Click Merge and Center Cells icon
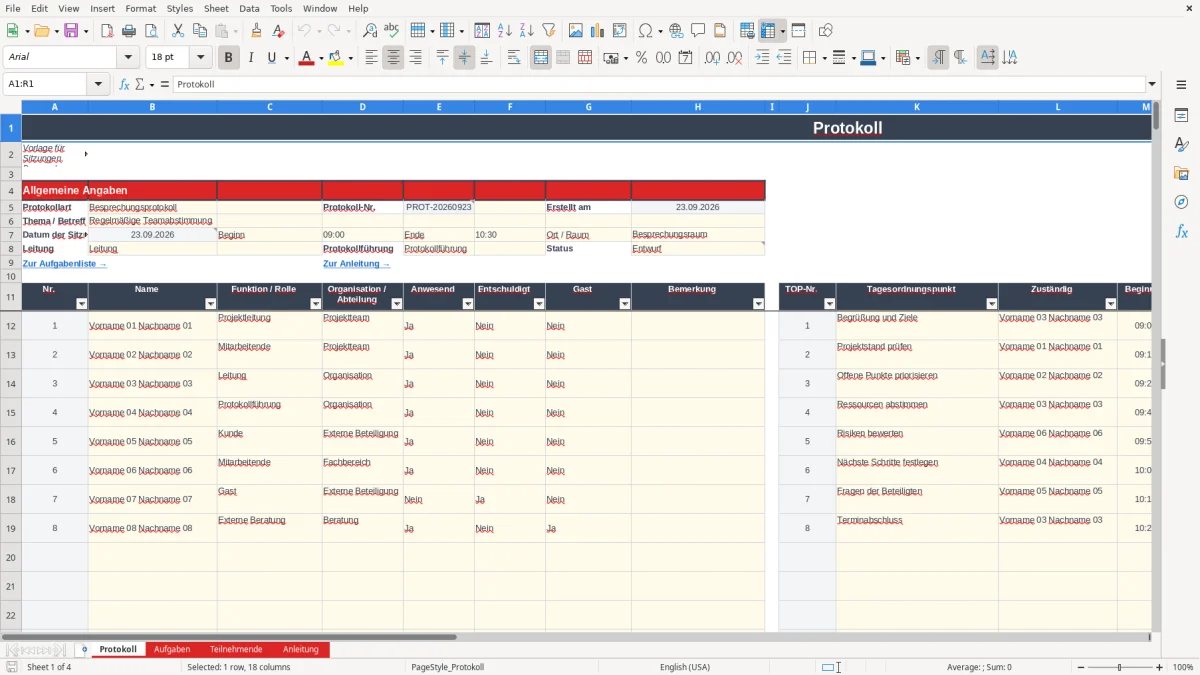Screen dimensions: 1200x675 point(541,58)
